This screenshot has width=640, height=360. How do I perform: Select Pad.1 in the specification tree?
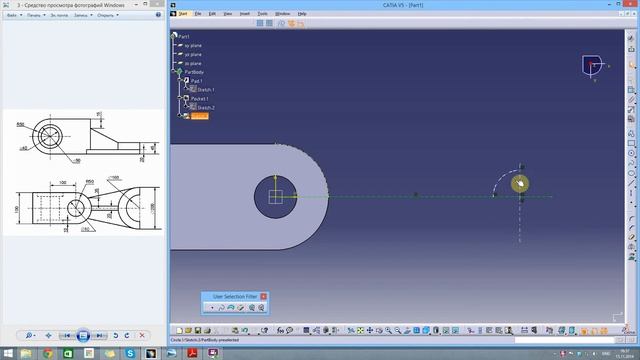(x=196, y=81)
